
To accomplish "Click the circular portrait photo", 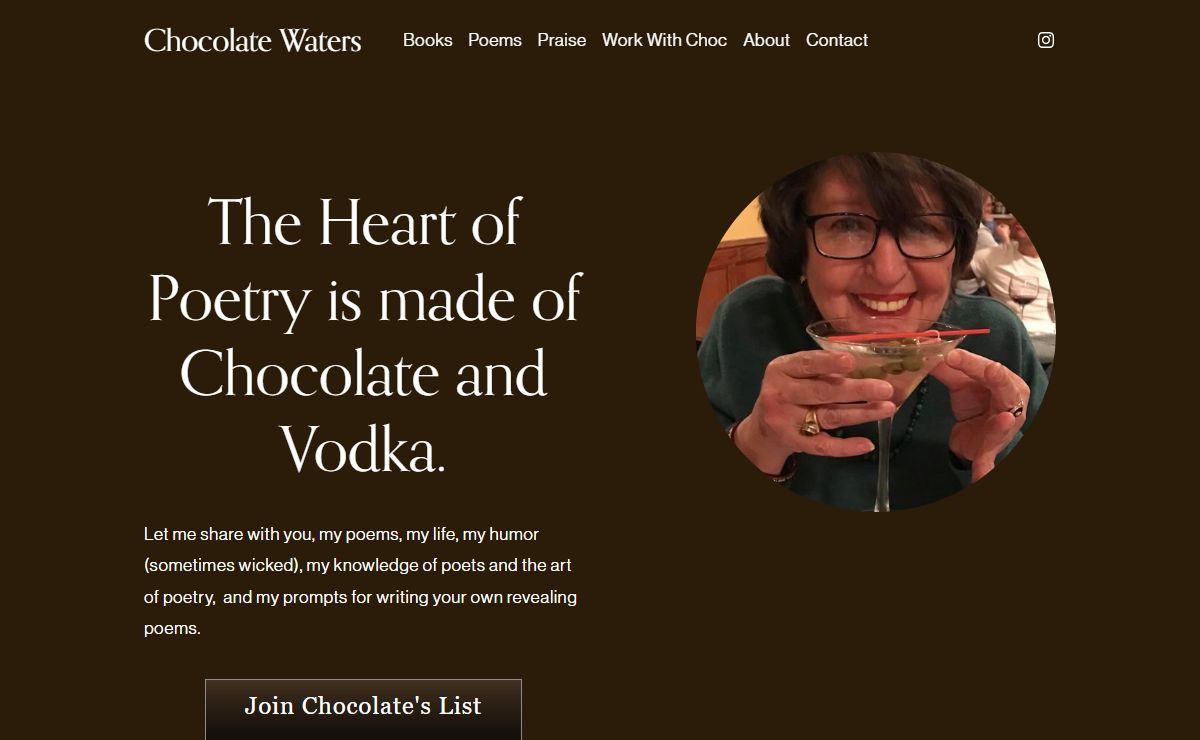I will coord(876,332).
